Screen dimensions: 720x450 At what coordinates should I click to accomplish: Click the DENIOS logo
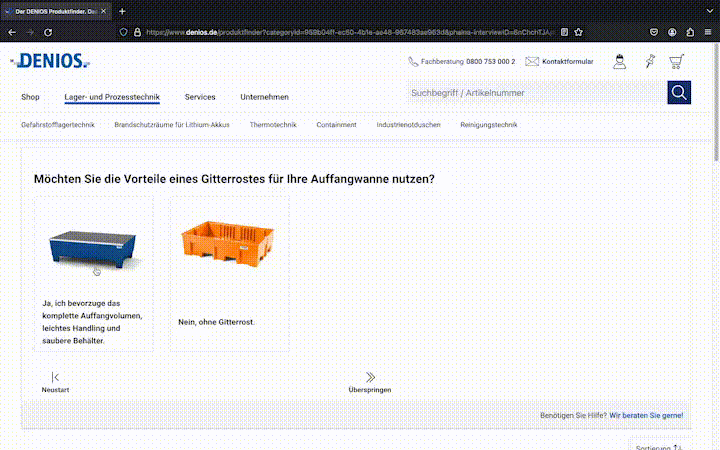pos(50,62)
